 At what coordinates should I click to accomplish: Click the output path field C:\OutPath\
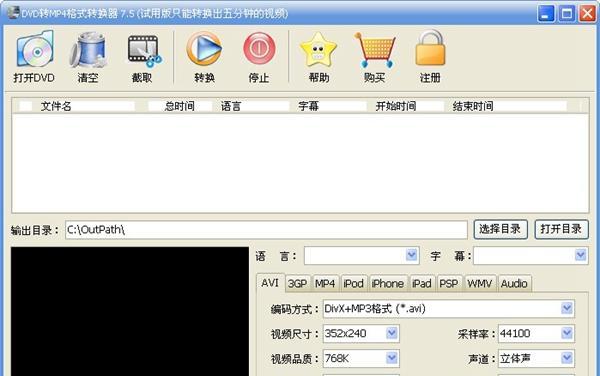pos(266,230)
